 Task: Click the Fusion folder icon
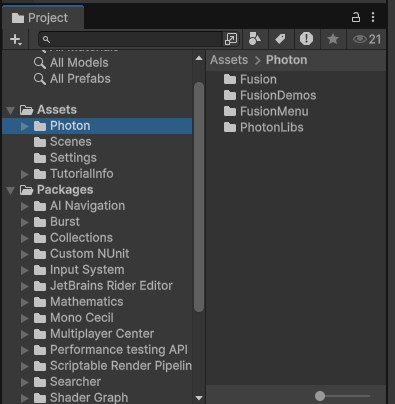230,79
